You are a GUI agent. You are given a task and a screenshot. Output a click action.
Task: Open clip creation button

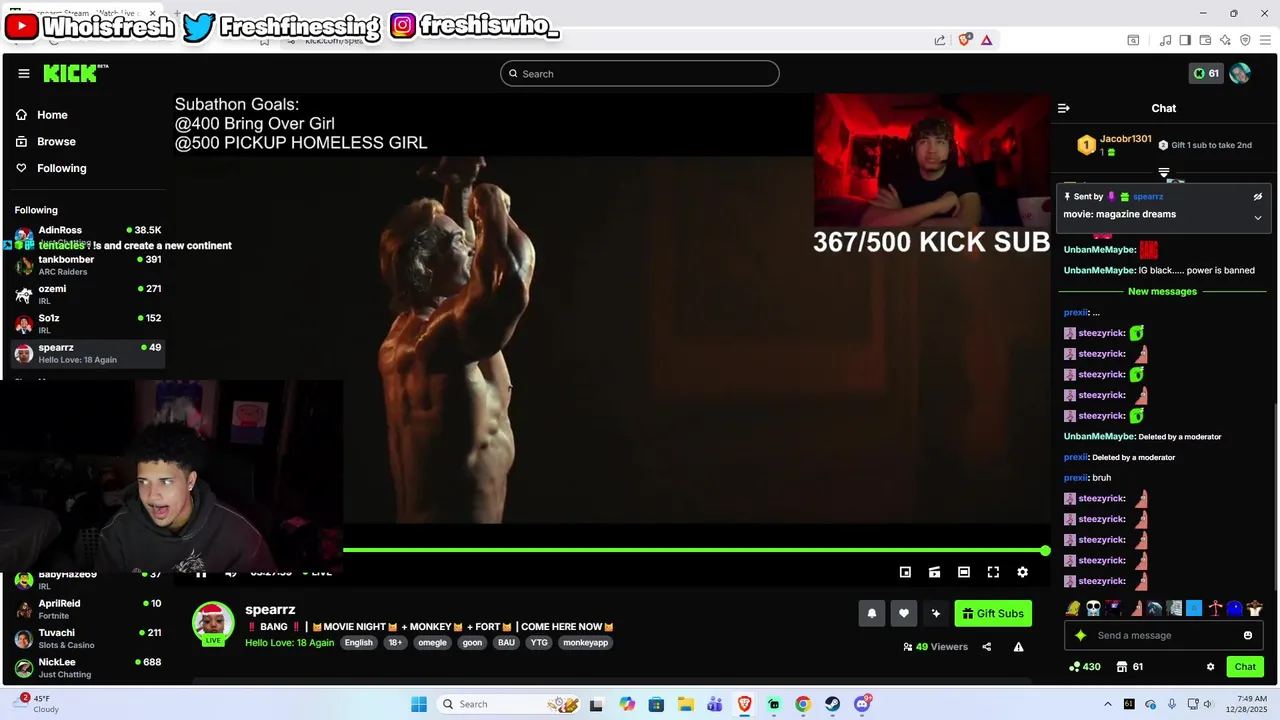tap(934, 572)
